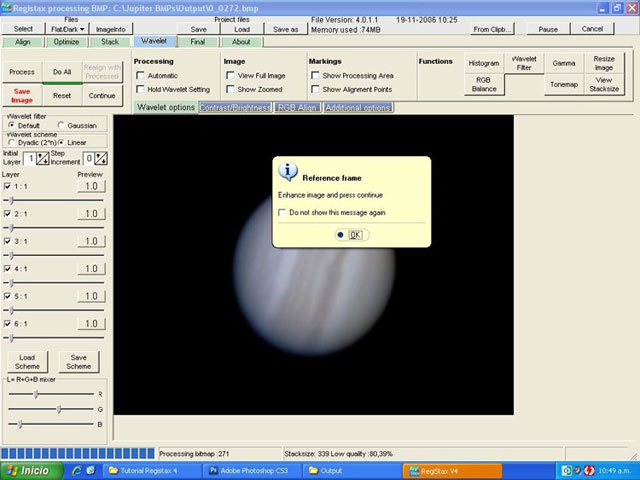Switch to the Final tab

(198, 42)
